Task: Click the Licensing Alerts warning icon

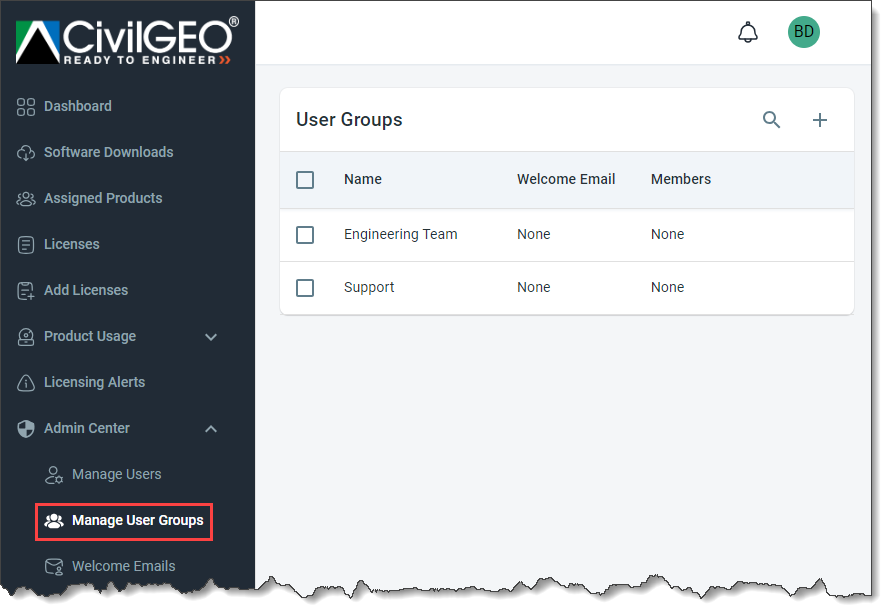Action: pyautogui.click(x=26, y=383)
